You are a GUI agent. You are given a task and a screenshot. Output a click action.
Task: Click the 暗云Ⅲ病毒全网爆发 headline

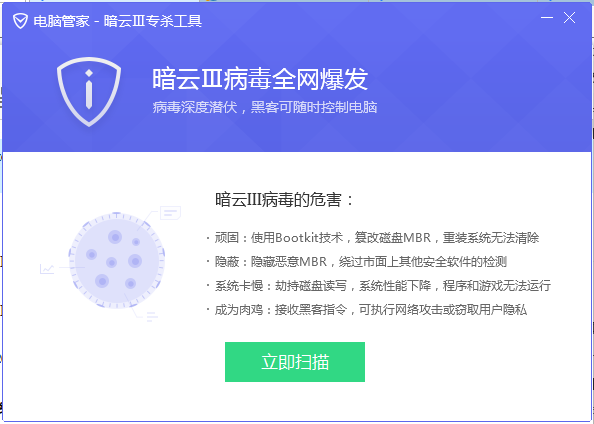(260, 79)
